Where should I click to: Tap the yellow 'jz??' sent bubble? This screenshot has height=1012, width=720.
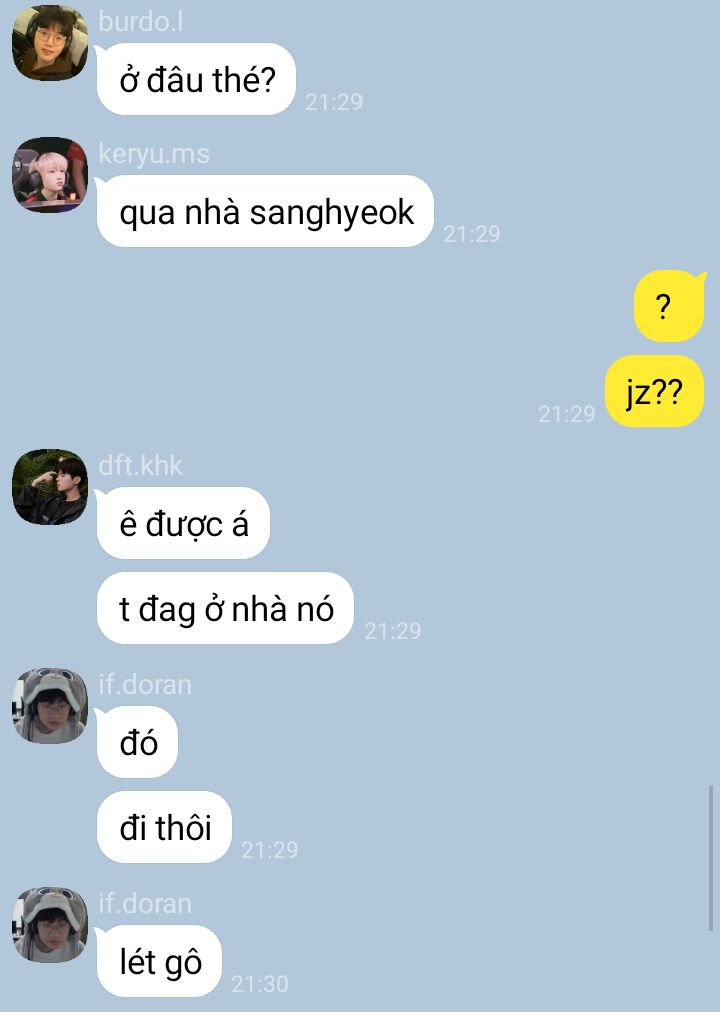(x=654, y=391)
